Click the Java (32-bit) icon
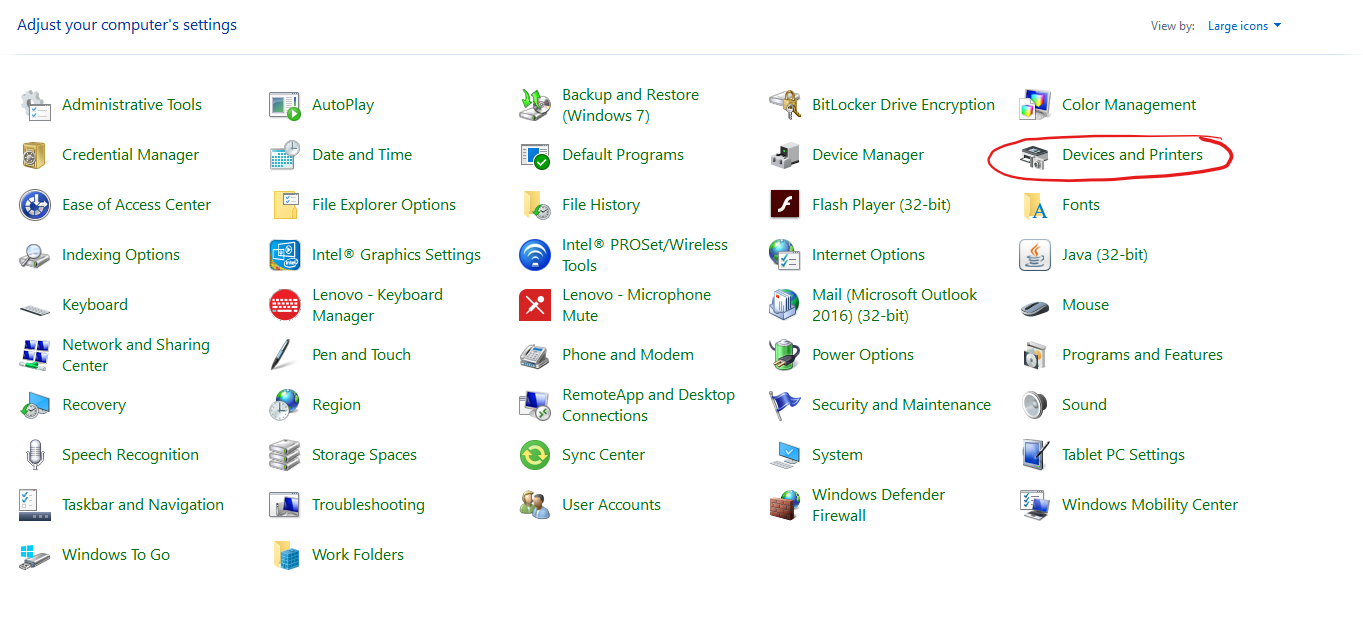The height and width of the screenshot is (620, 1363). point(1035,255)
